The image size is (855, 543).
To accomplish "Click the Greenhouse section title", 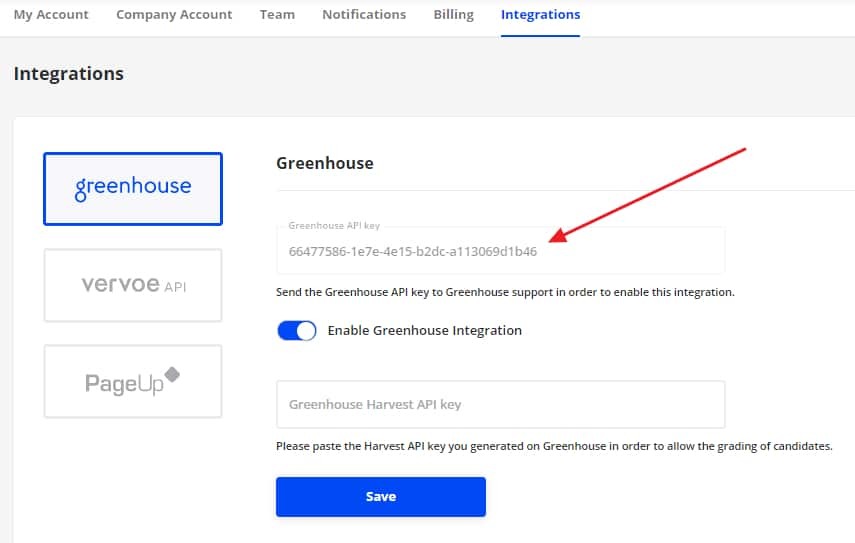I will (x=324, y=163).
